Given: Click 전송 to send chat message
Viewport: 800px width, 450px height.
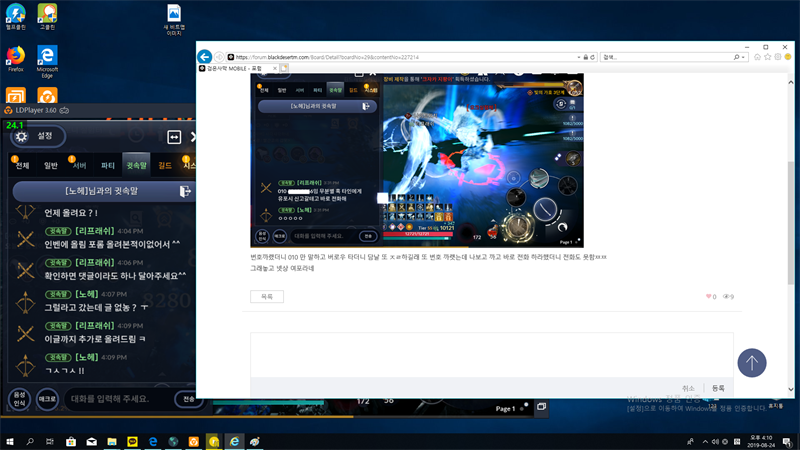Looking at the screenshot, I should click(x=188, y=399).
